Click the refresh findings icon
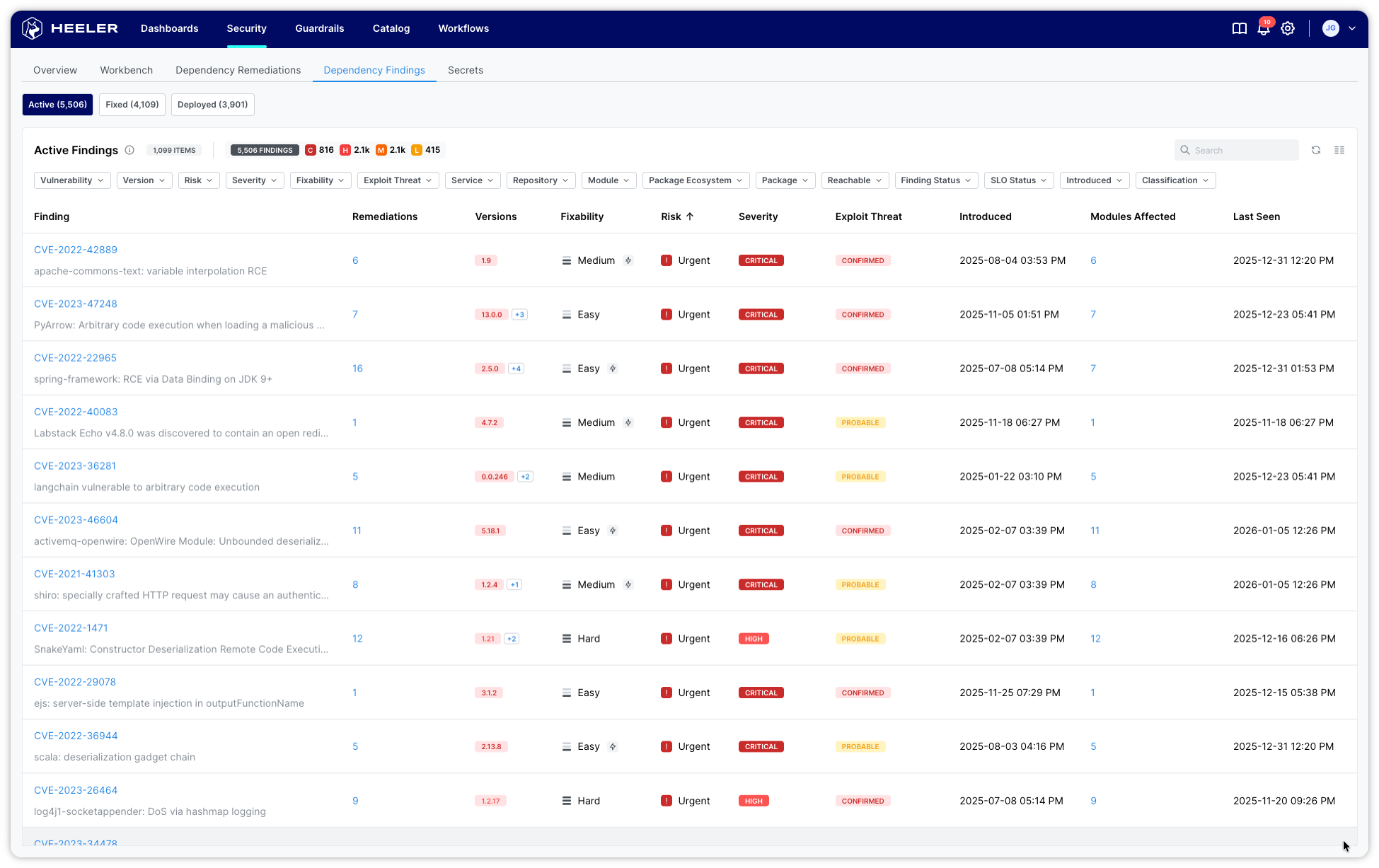 click(1316, 150)
